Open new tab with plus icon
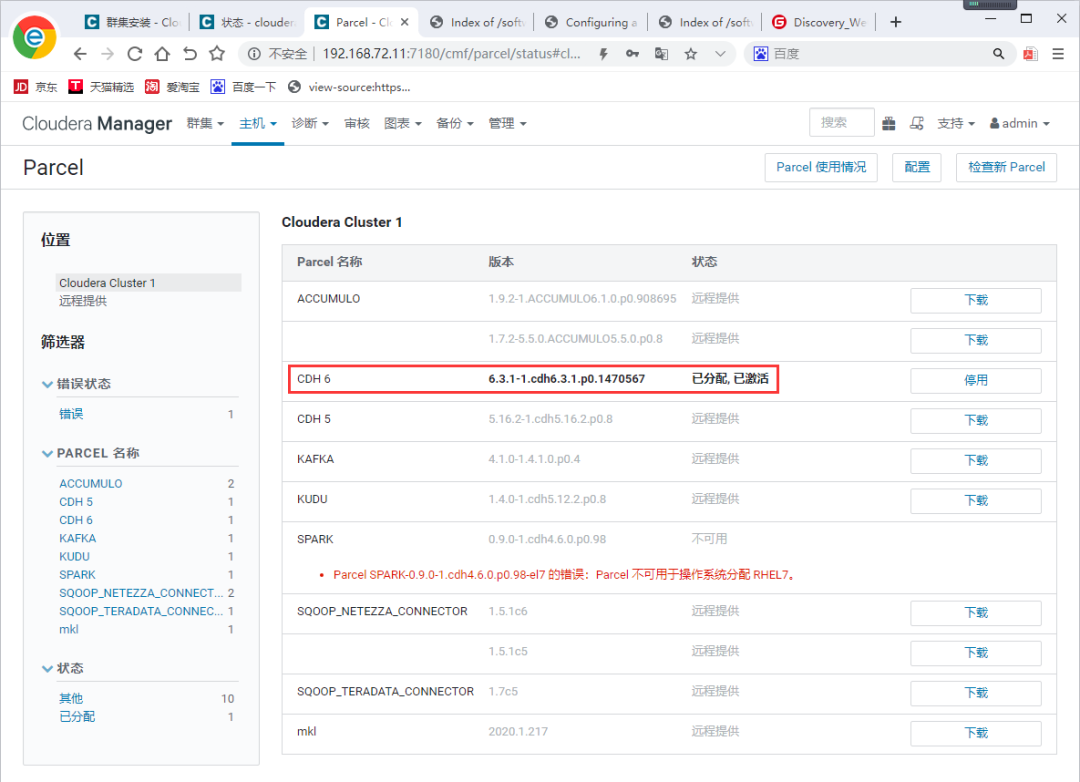Screen dimensions: 1080x782 895,22
